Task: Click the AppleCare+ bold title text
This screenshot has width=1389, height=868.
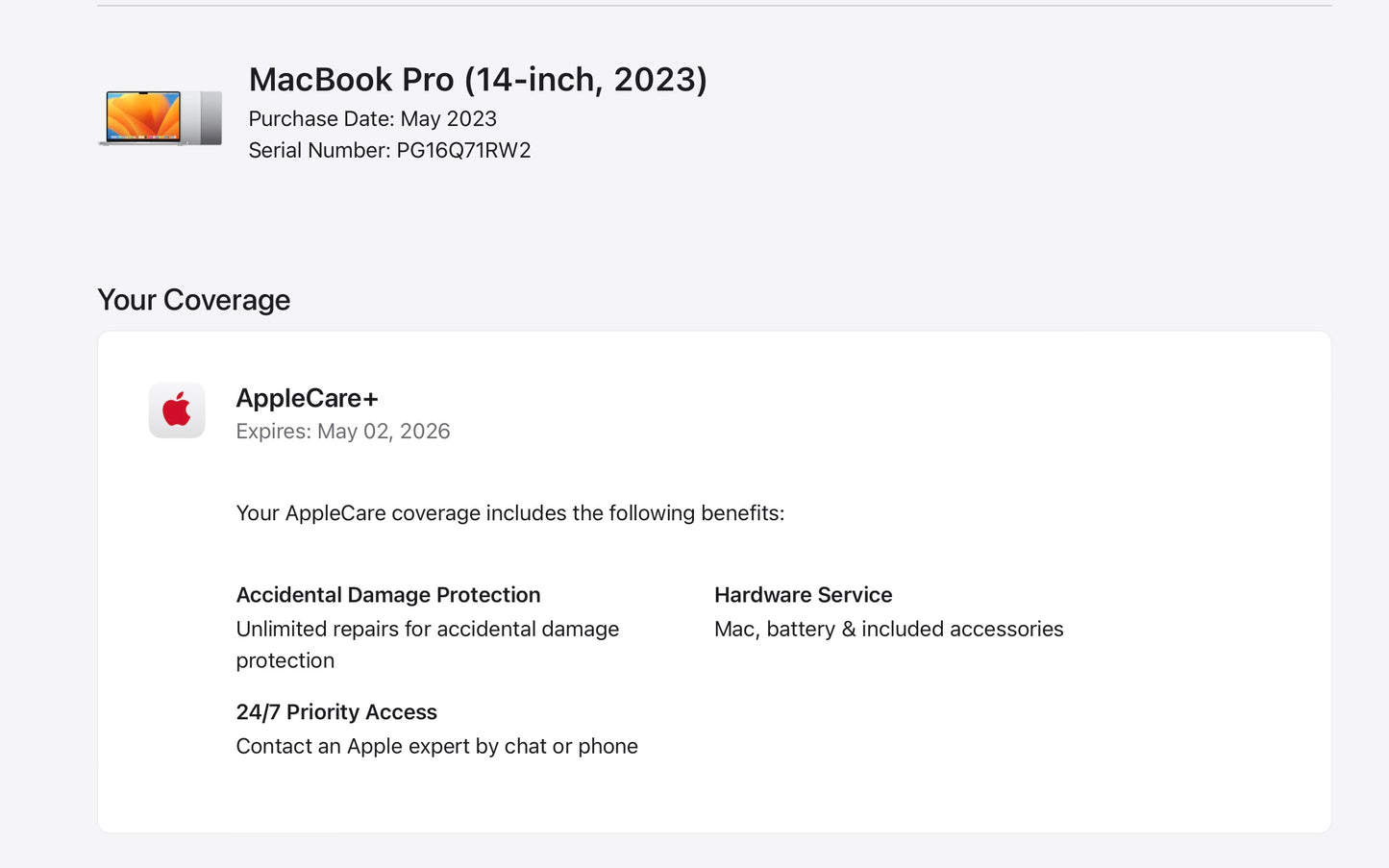Action: tap(307, 398)
